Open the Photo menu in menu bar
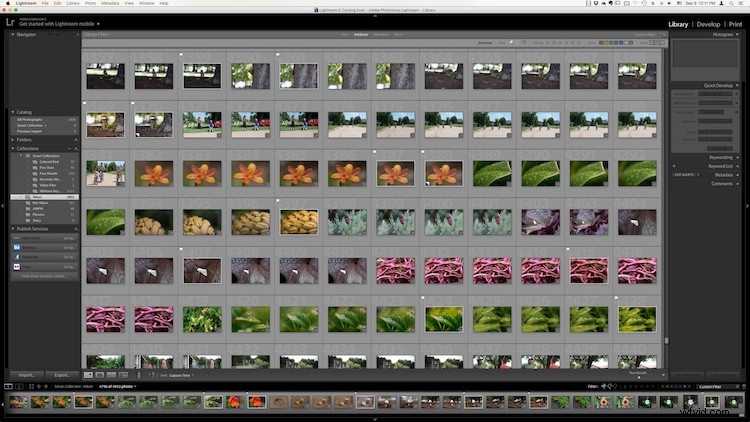The image size is (750, 422). click(90, 3)
